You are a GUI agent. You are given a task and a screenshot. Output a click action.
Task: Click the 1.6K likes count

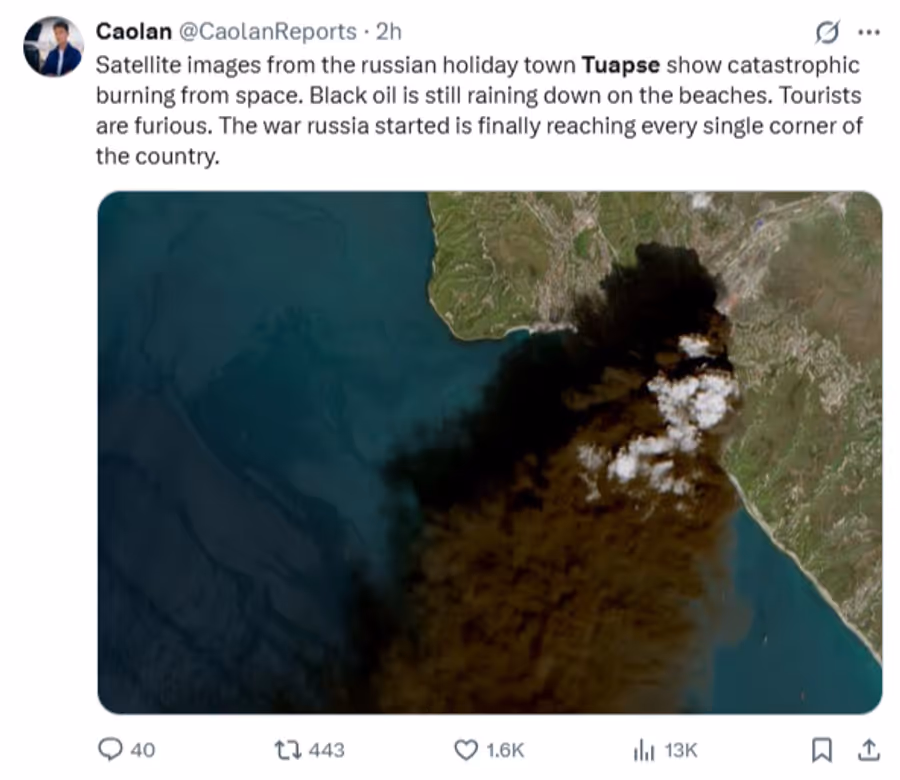(505, 749)
